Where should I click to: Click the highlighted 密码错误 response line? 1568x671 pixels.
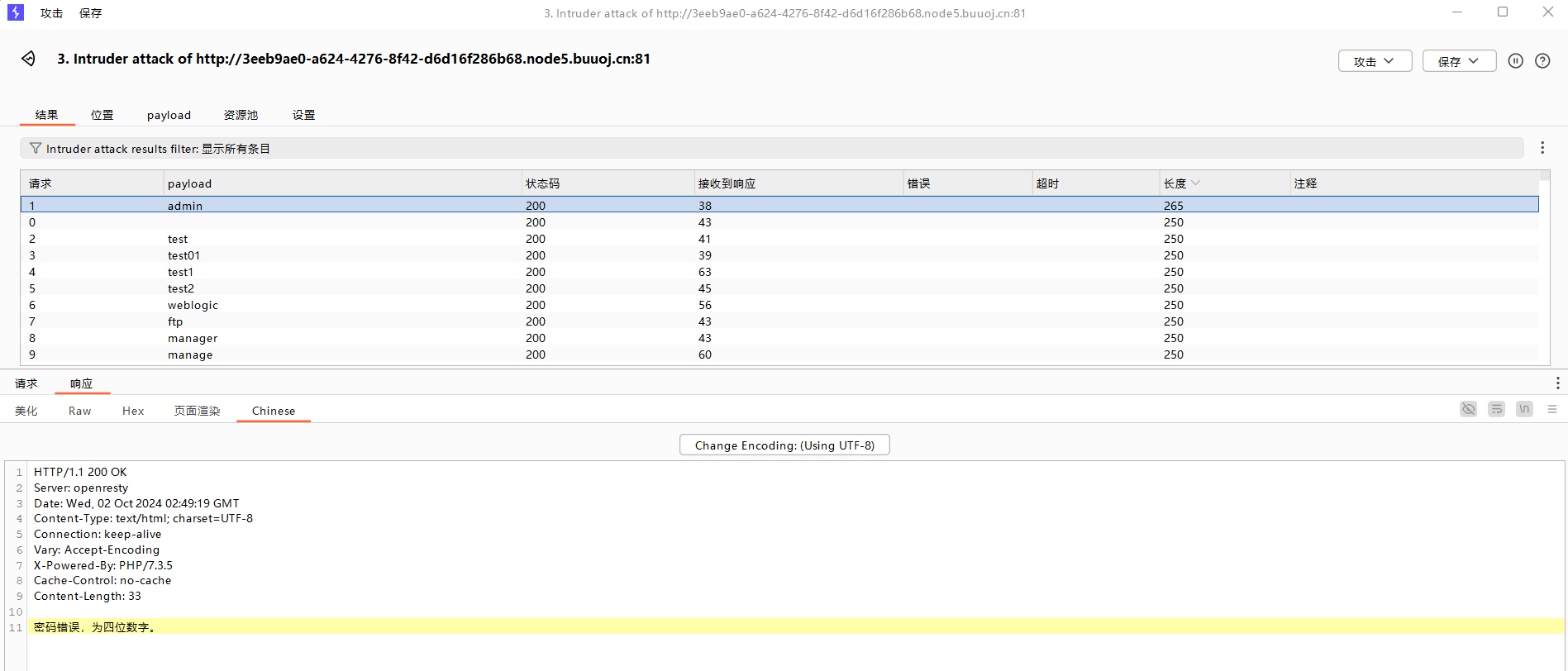tap(796, 627)
